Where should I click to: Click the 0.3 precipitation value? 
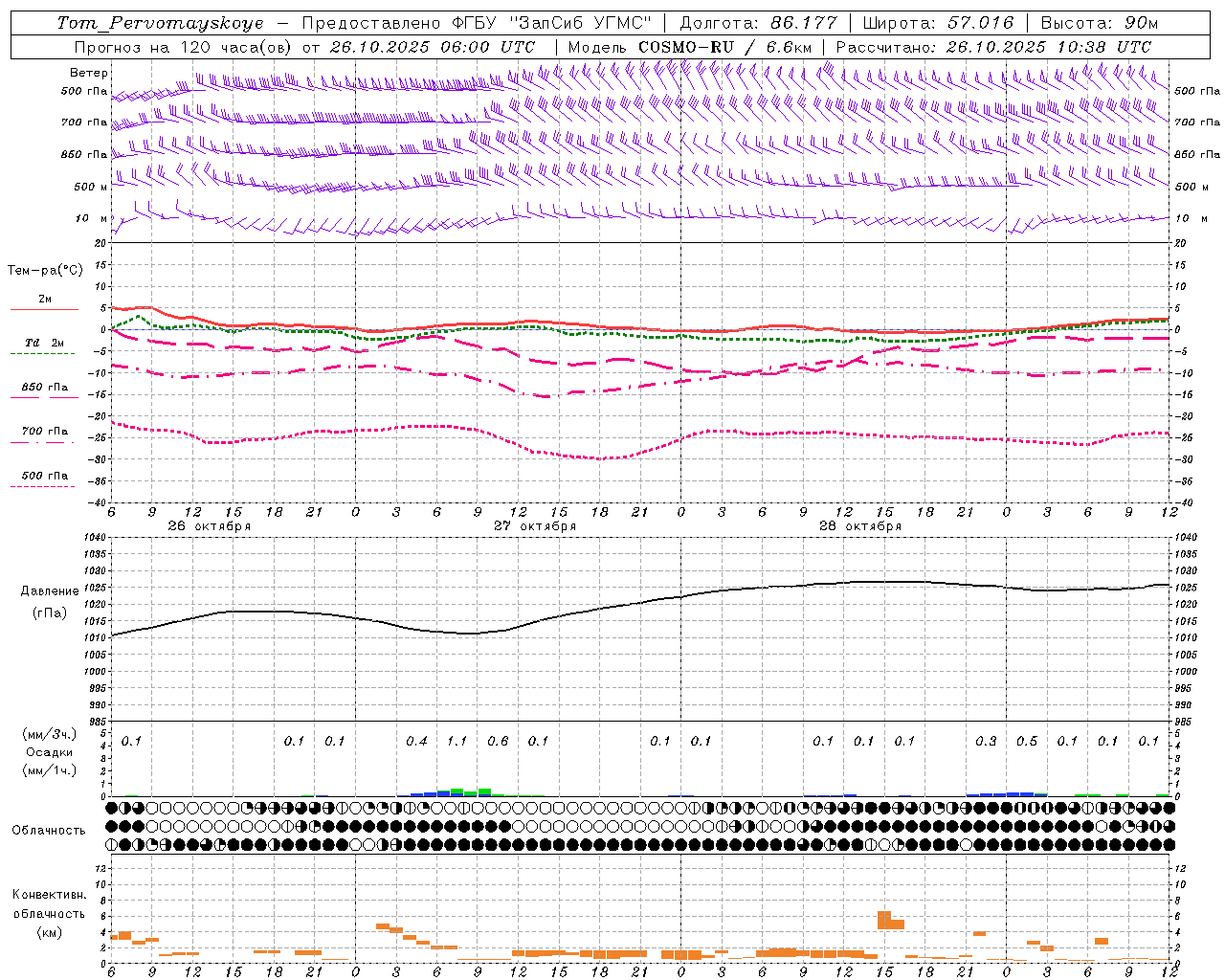tap(986, 741)
